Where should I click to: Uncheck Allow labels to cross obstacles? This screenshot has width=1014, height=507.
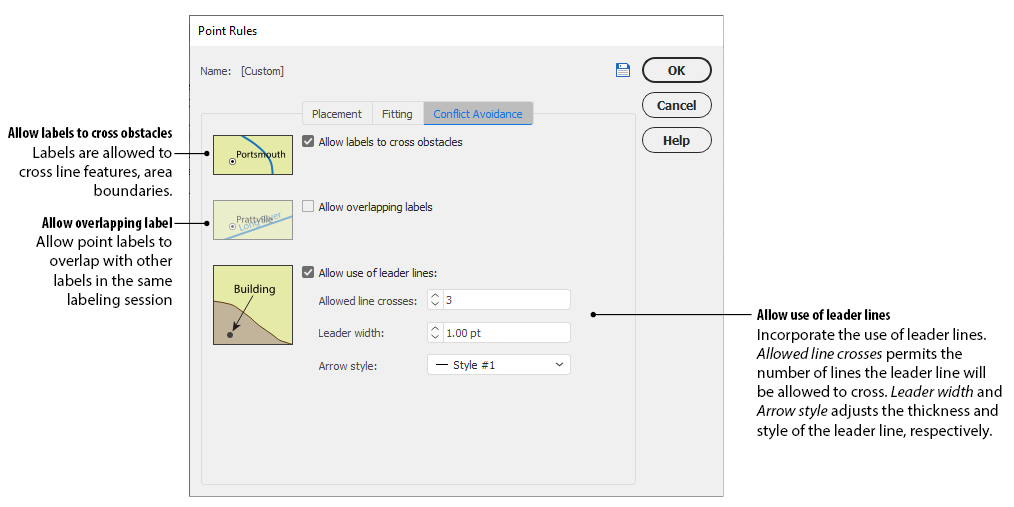tap(308, 142)
